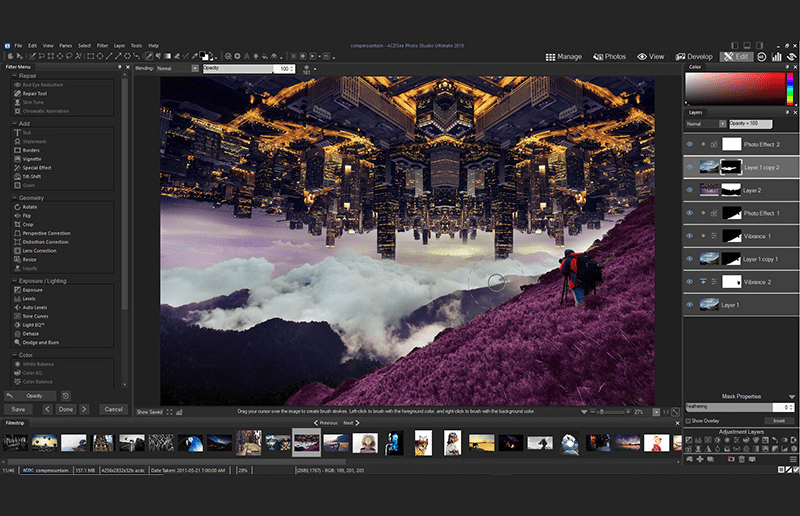Screen dimensions: 800x516
Task: Toggle visibility of Vibrance 1 layer
Action: coord(690,236)
